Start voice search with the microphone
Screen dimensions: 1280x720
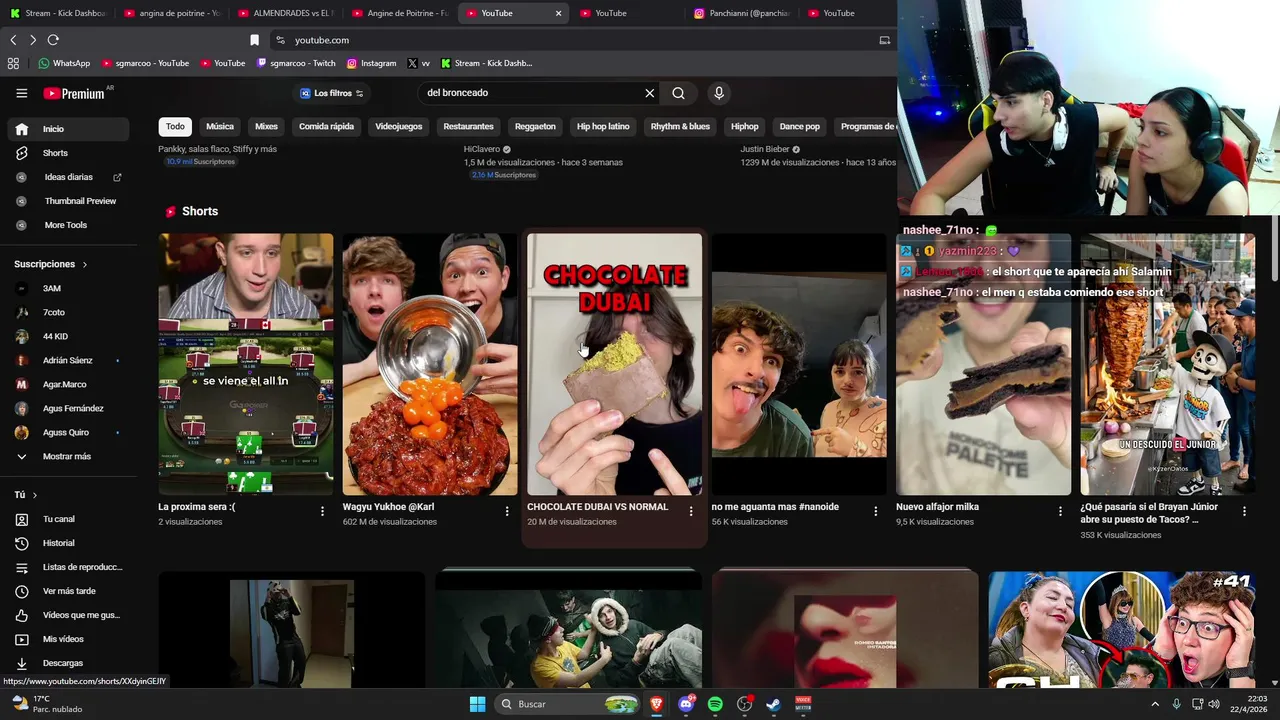718,93
